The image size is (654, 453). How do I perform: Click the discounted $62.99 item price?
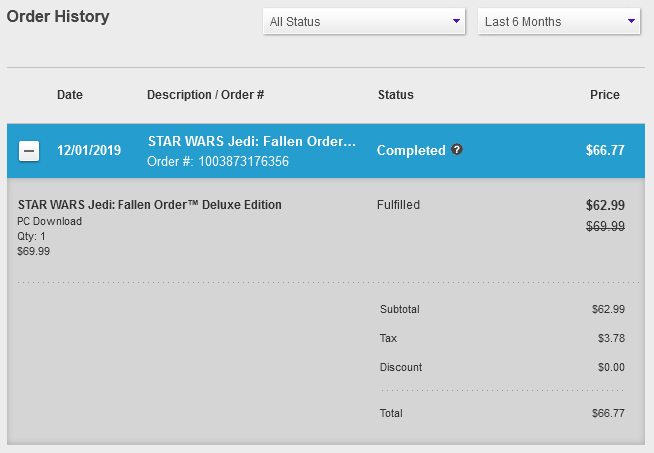(605, 205)
